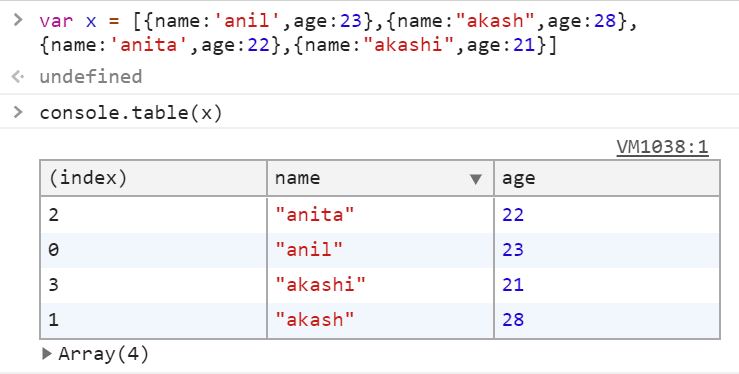Click index cell 1 in table
The width and height of the screenshot is (739, 374).
(154, 320)
